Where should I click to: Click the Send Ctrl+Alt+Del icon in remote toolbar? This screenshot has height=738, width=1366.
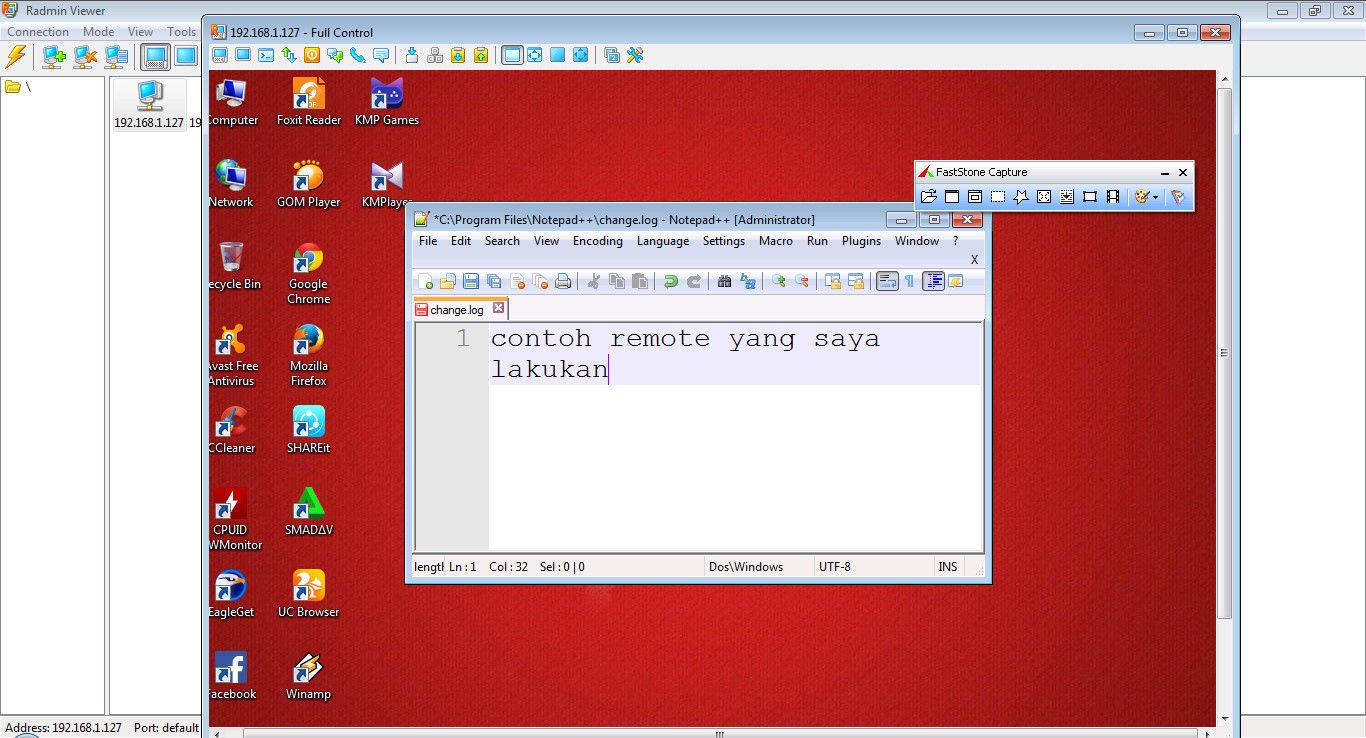tap(435, 55)
